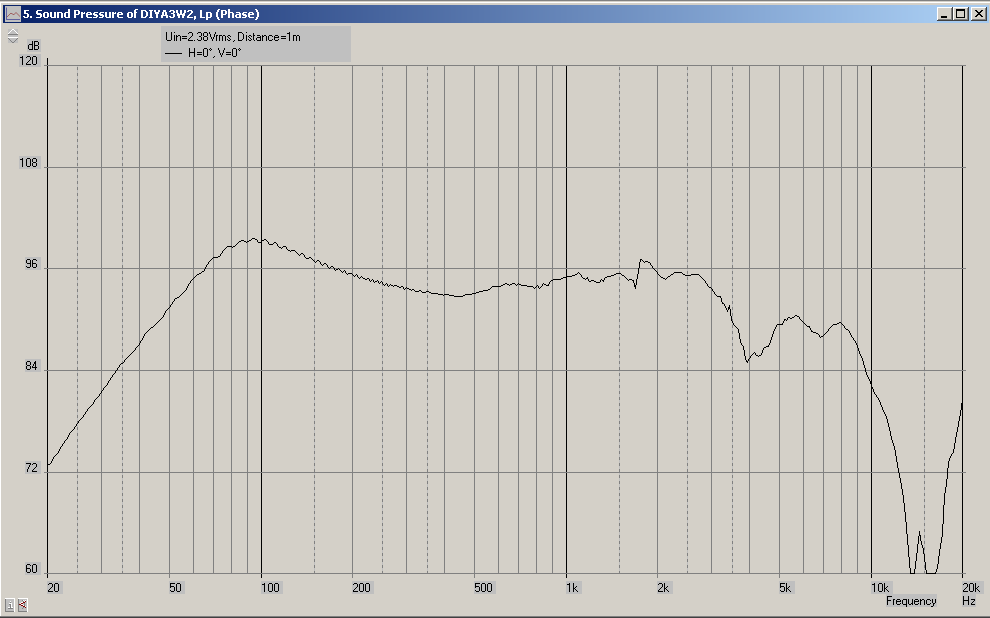
Task: Click the legend entry 'H=0°, V=0°'
Action: tap(215, 53)
